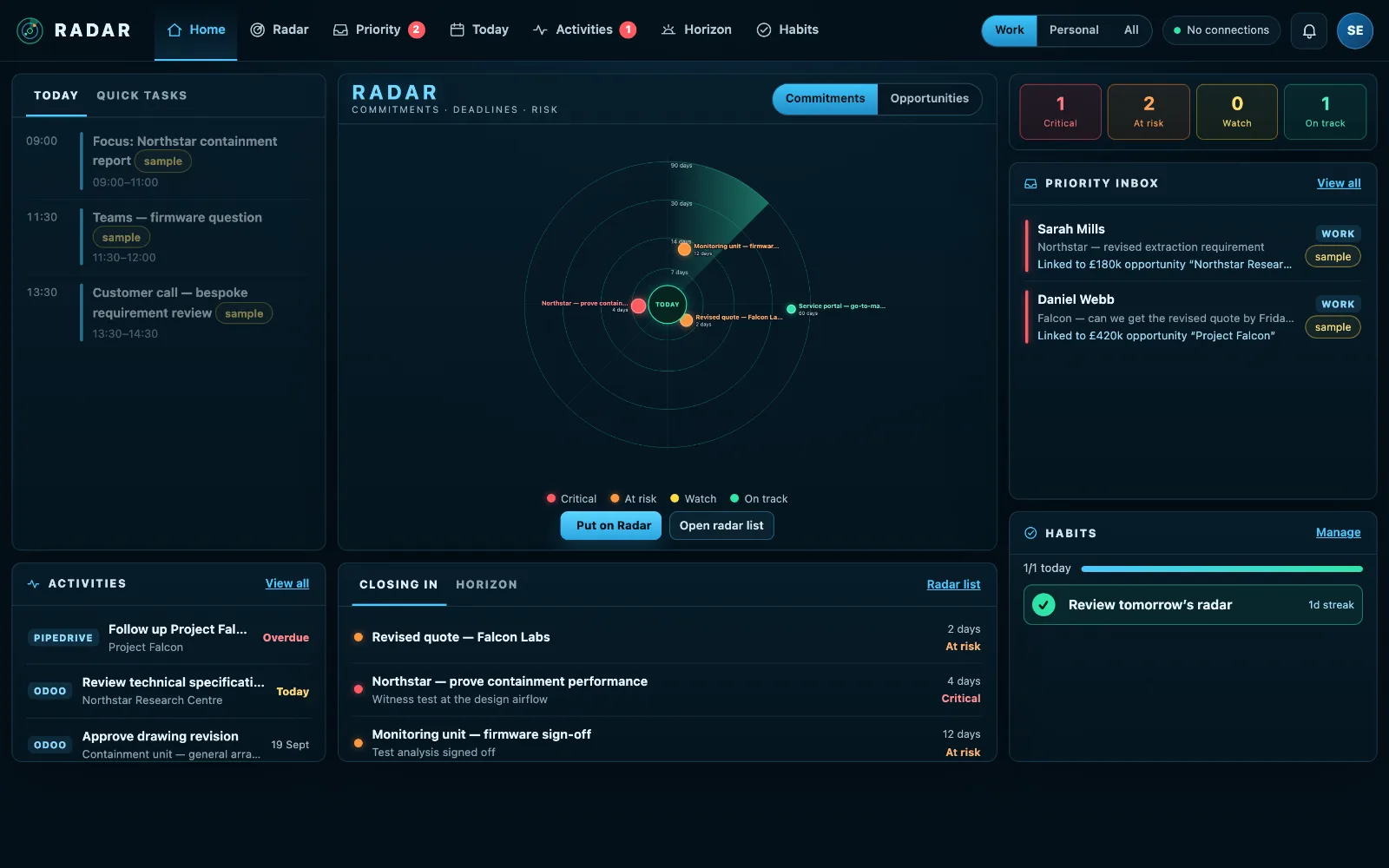Open Review technical specification activity
1389x868 pixels.
(168, 691)
